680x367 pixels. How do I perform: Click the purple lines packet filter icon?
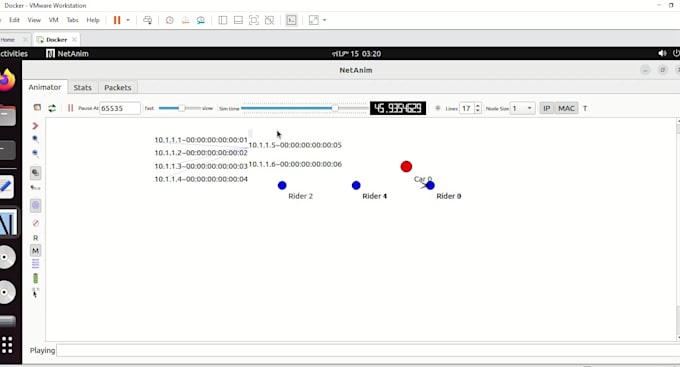pos(36,264)
